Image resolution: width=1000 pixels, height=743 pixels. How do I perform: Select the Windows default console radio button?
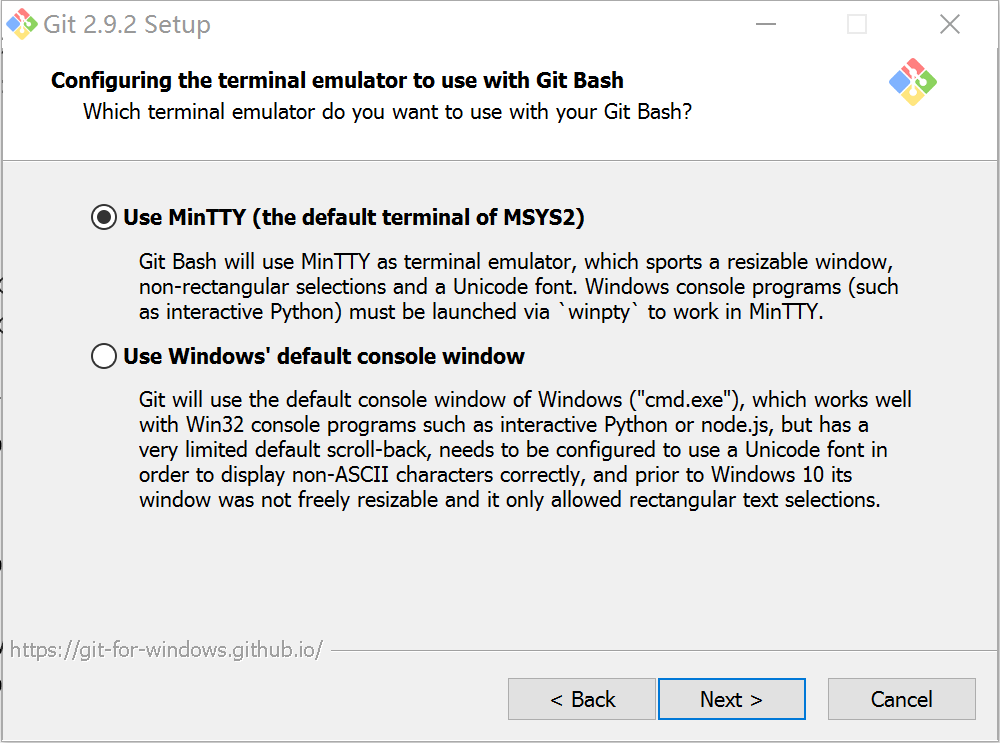click(104, 356)
